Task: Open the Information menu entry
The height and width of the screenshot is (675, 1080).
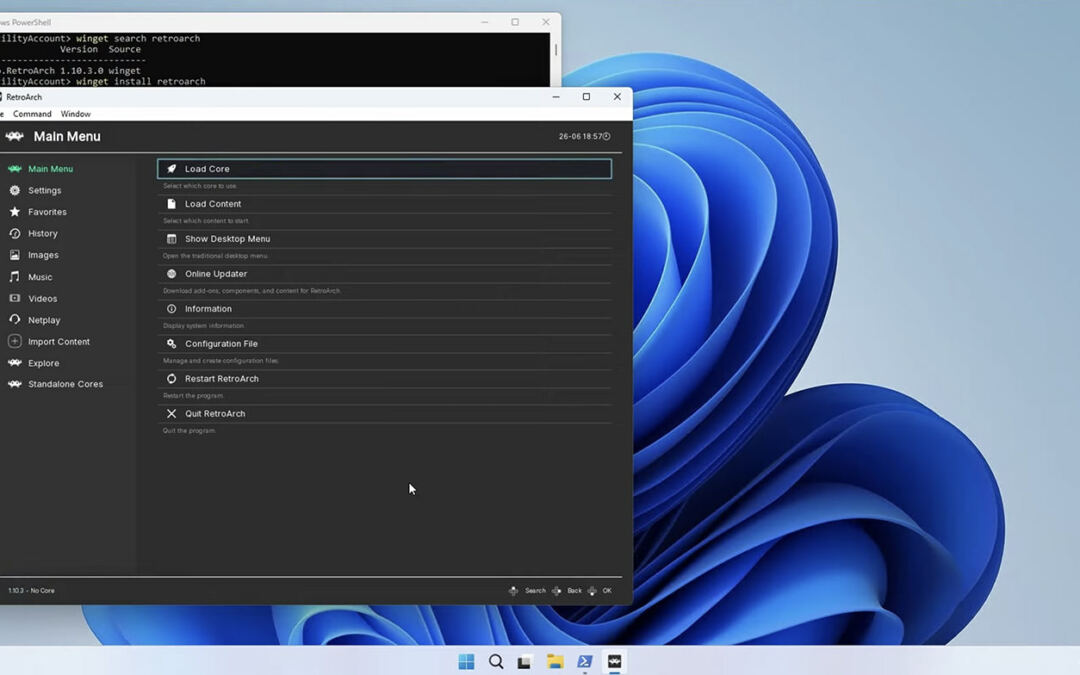Action: pyautogui.click(x=208, y=309)
